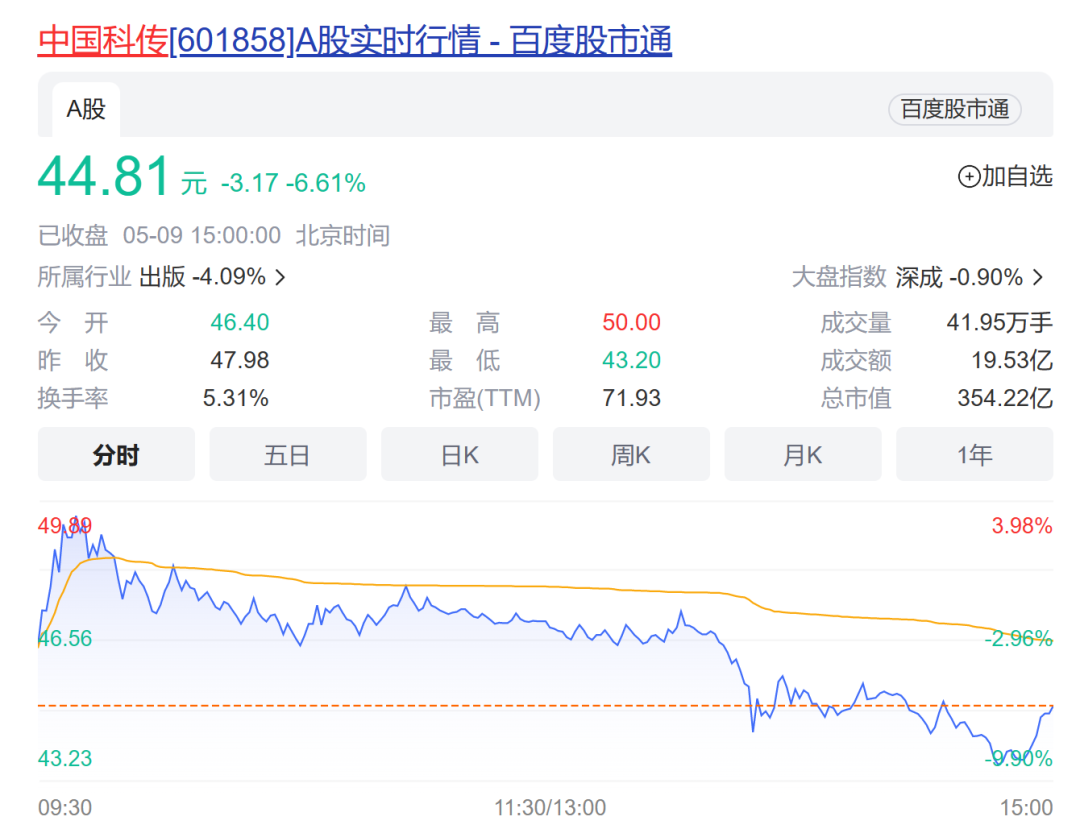Screen dimensions: 1080x829
Task: Click the 今开 value 46.40
Action: click(x=240, y=322)
